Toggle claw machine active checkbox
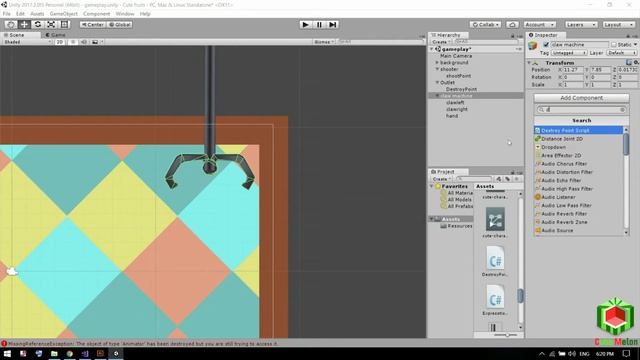This screenshot has height=360, width=640. (546, 44)
